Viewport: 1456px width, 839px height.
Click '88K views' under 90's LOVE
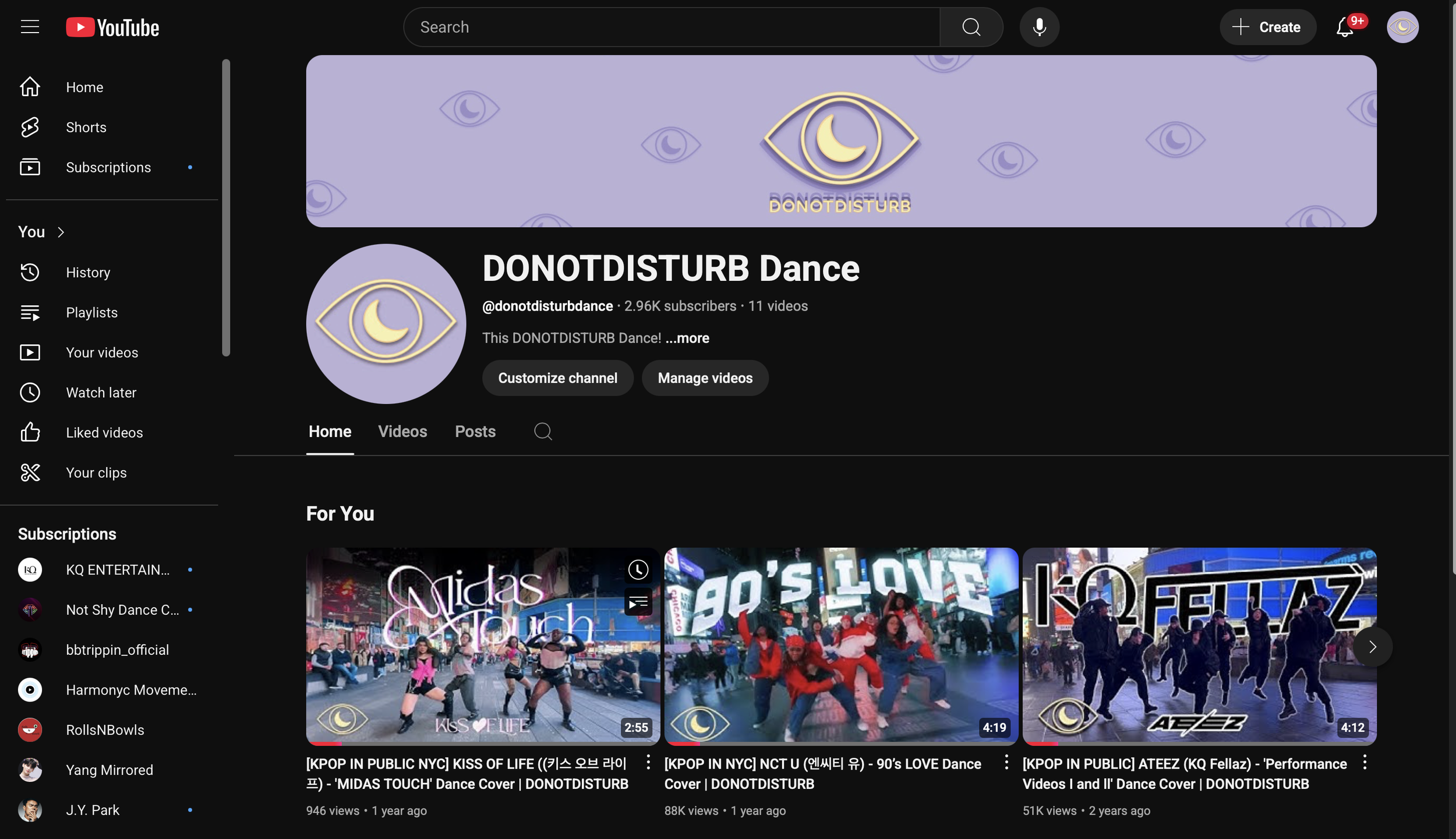691,811
